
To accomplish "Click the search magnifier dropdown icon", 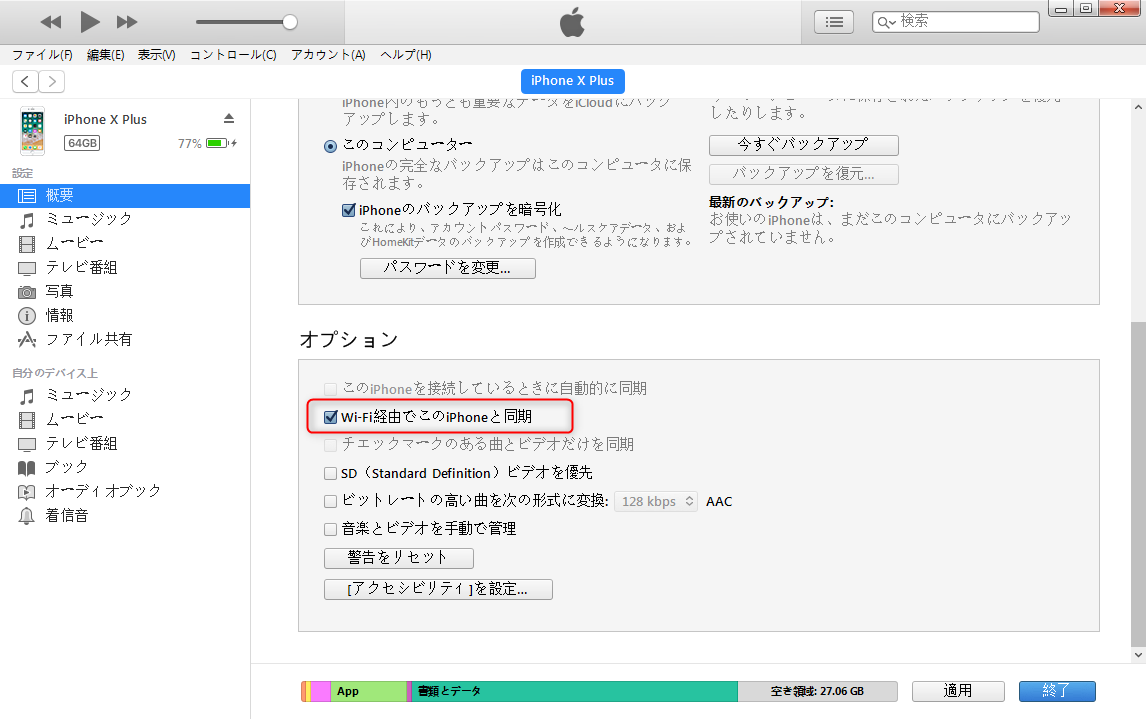I will [x=886, y=23].
